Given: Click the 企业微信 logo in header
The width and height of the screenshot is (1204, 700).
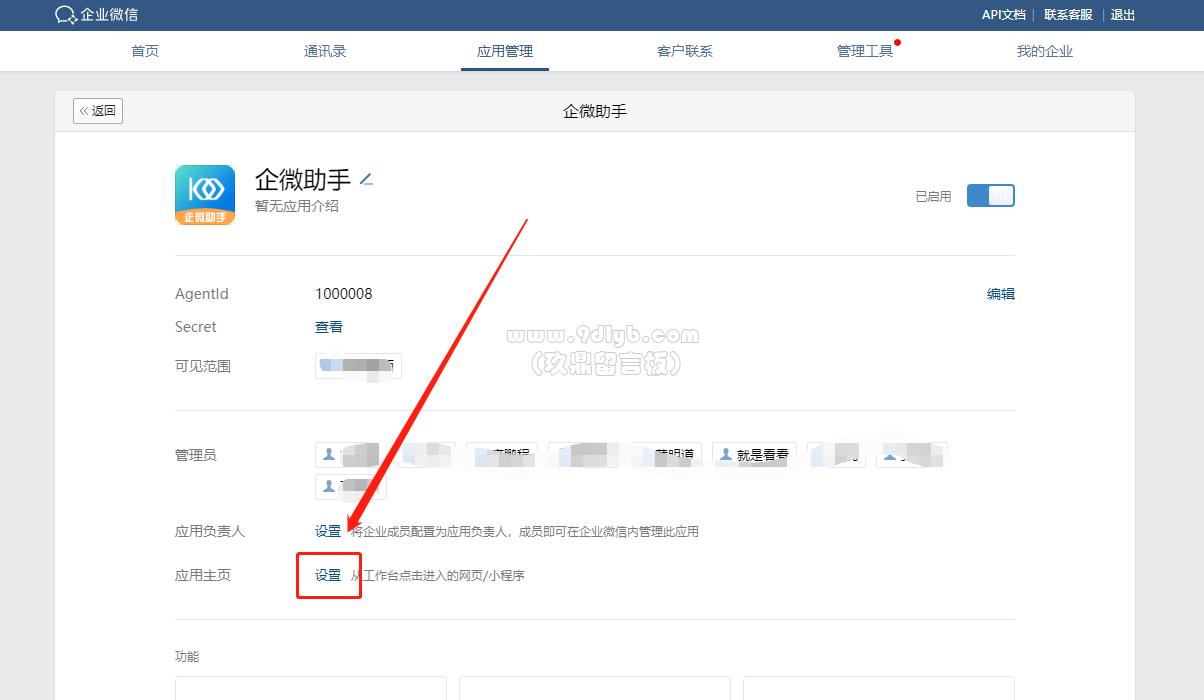Looking at the screenshot, I should [96, 15].
